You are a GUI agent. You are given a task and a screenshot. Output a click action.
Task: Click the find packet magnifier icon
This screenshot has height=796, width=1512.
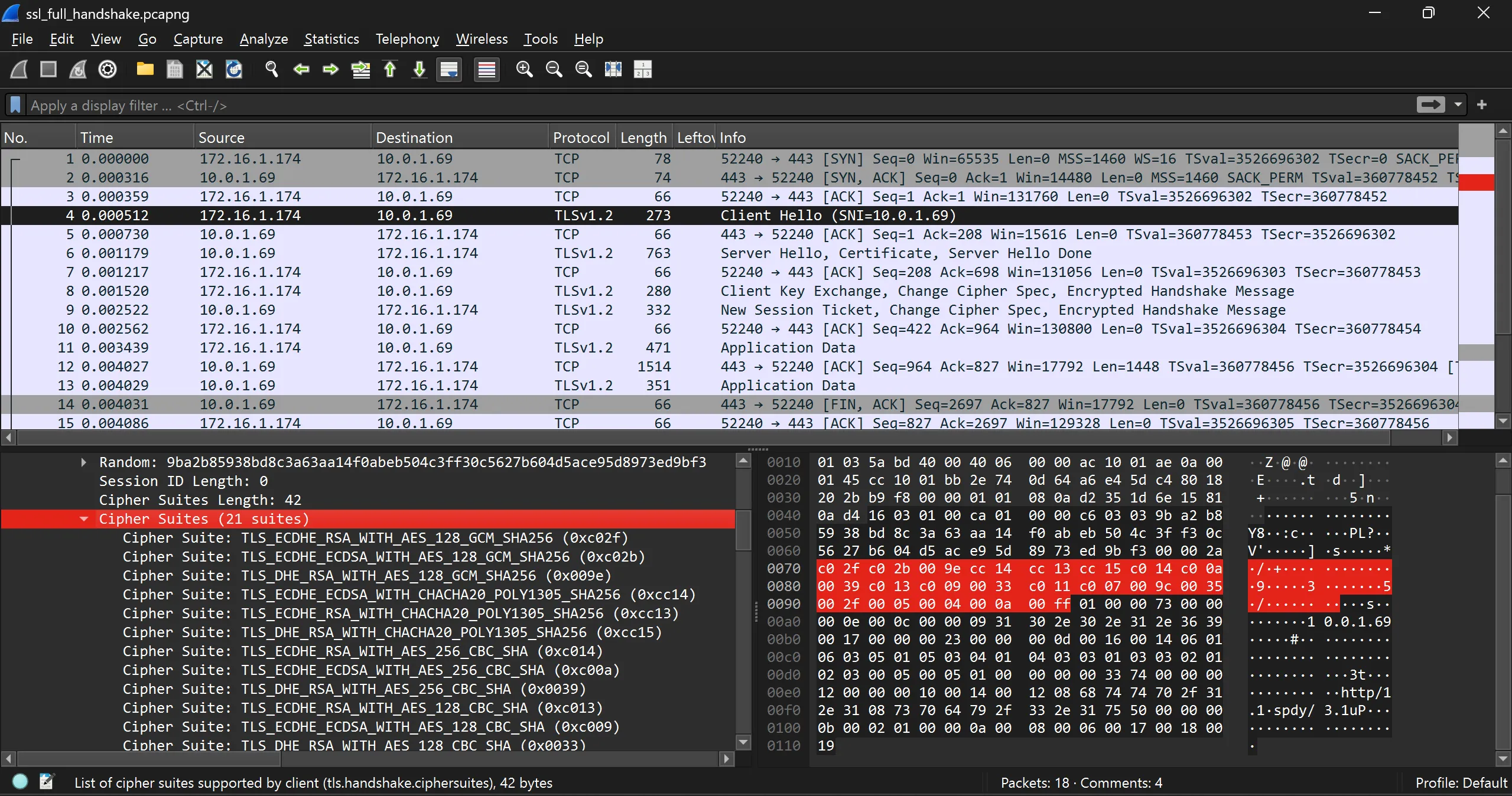[x=271, y=70]
